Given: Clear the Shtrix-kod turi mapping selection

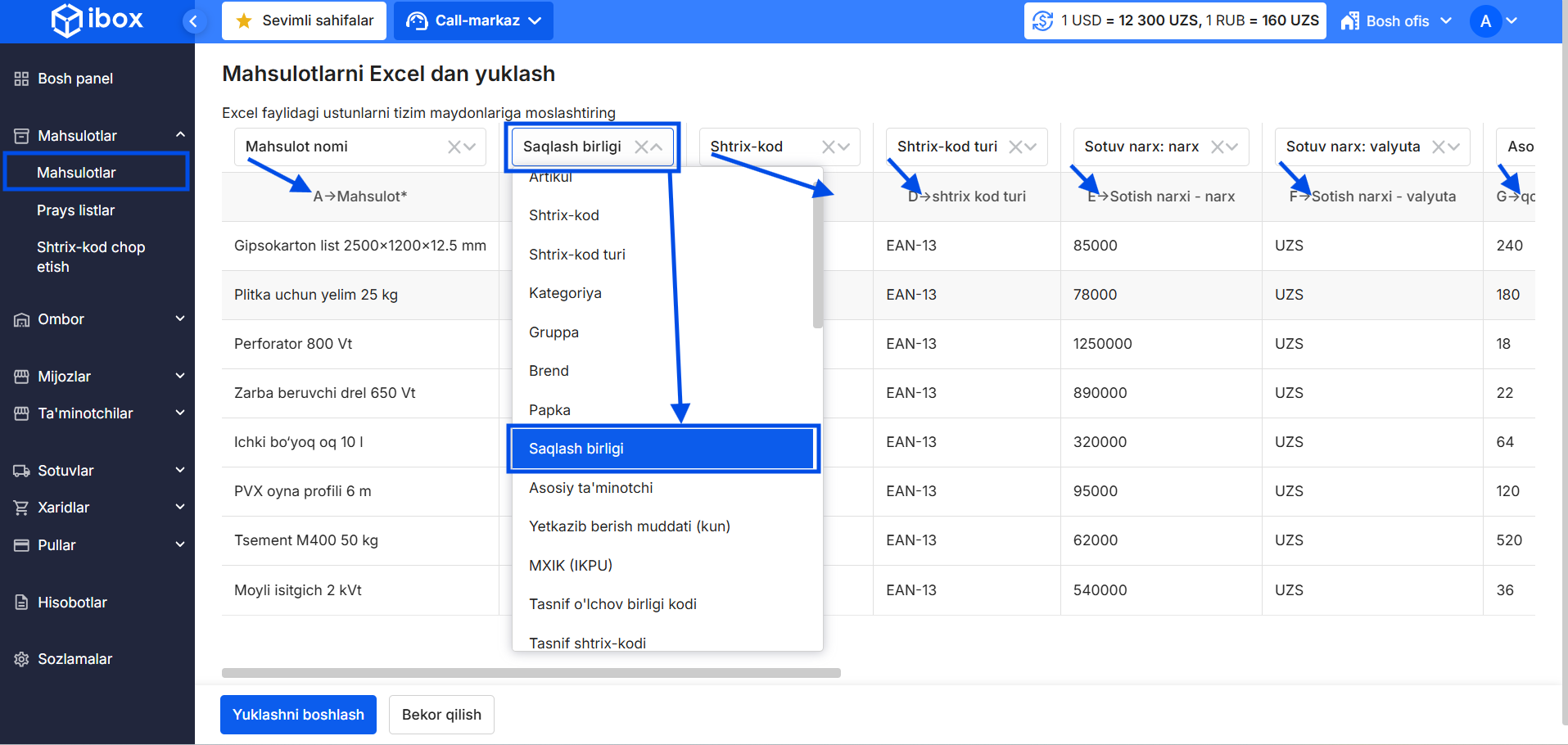Looking at the screenshot, I should [1015, 147].
